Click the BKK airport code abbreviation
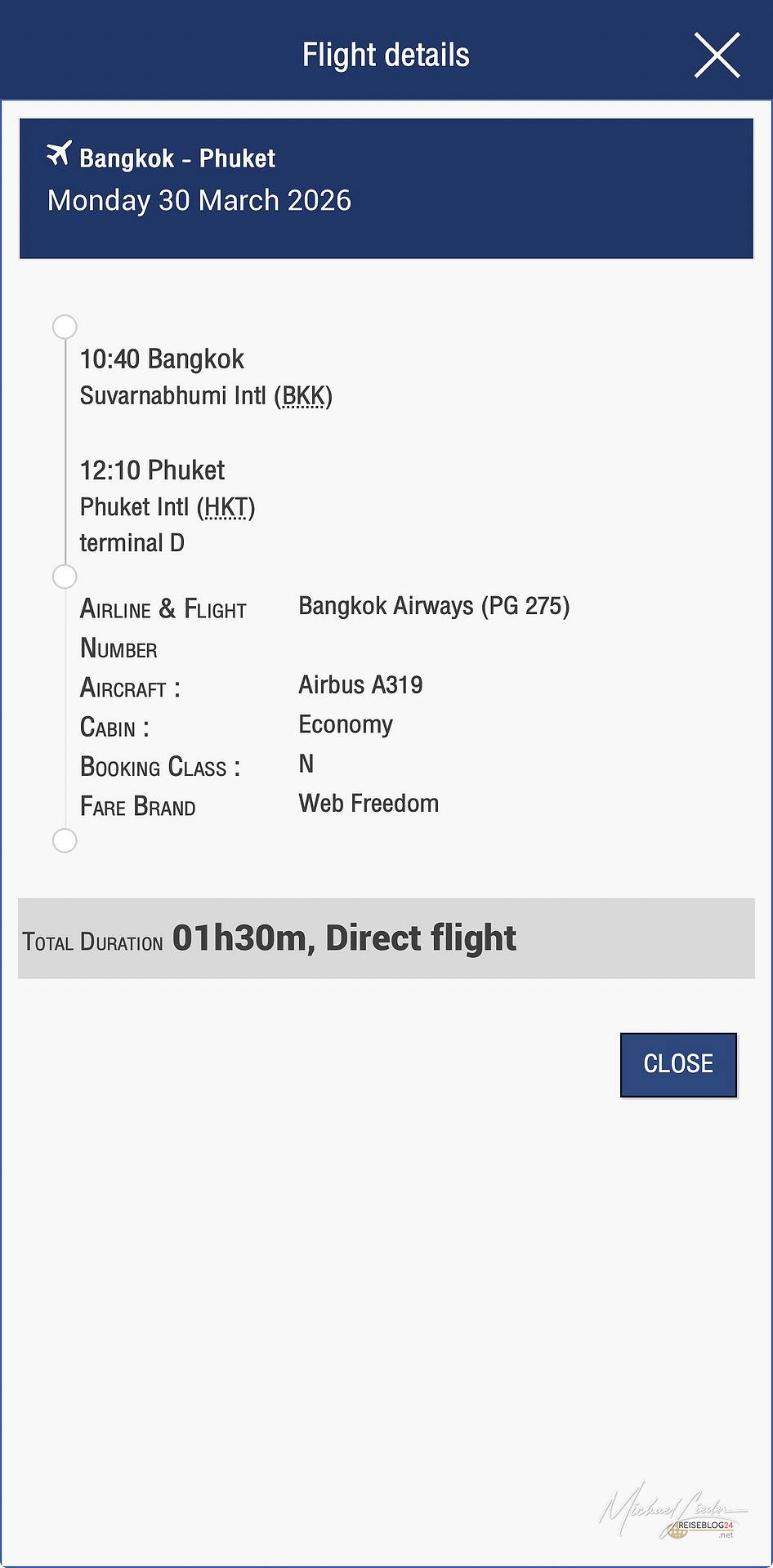 [x=303, y=396]
